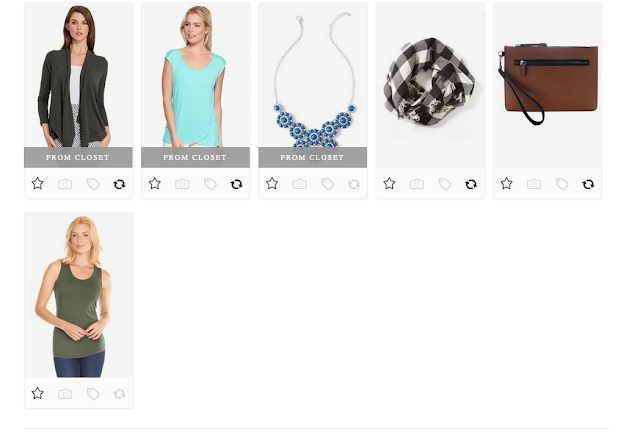This screenshot has width=640, height=432.
Task: Swap out the dark green cardigan
Action: click(x=119, y=184)
